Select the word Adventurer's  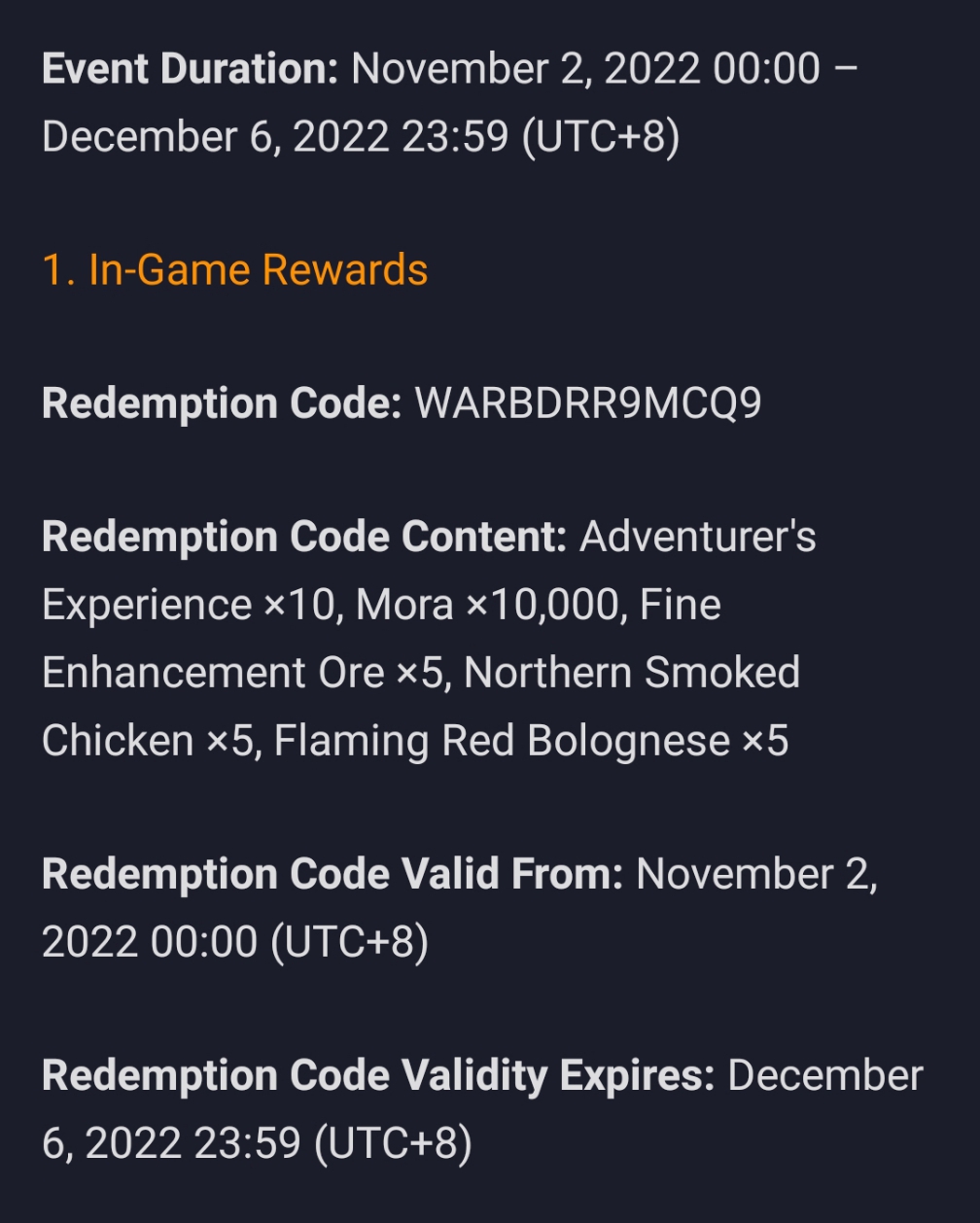pyautogui.click(x=697, y=537)
